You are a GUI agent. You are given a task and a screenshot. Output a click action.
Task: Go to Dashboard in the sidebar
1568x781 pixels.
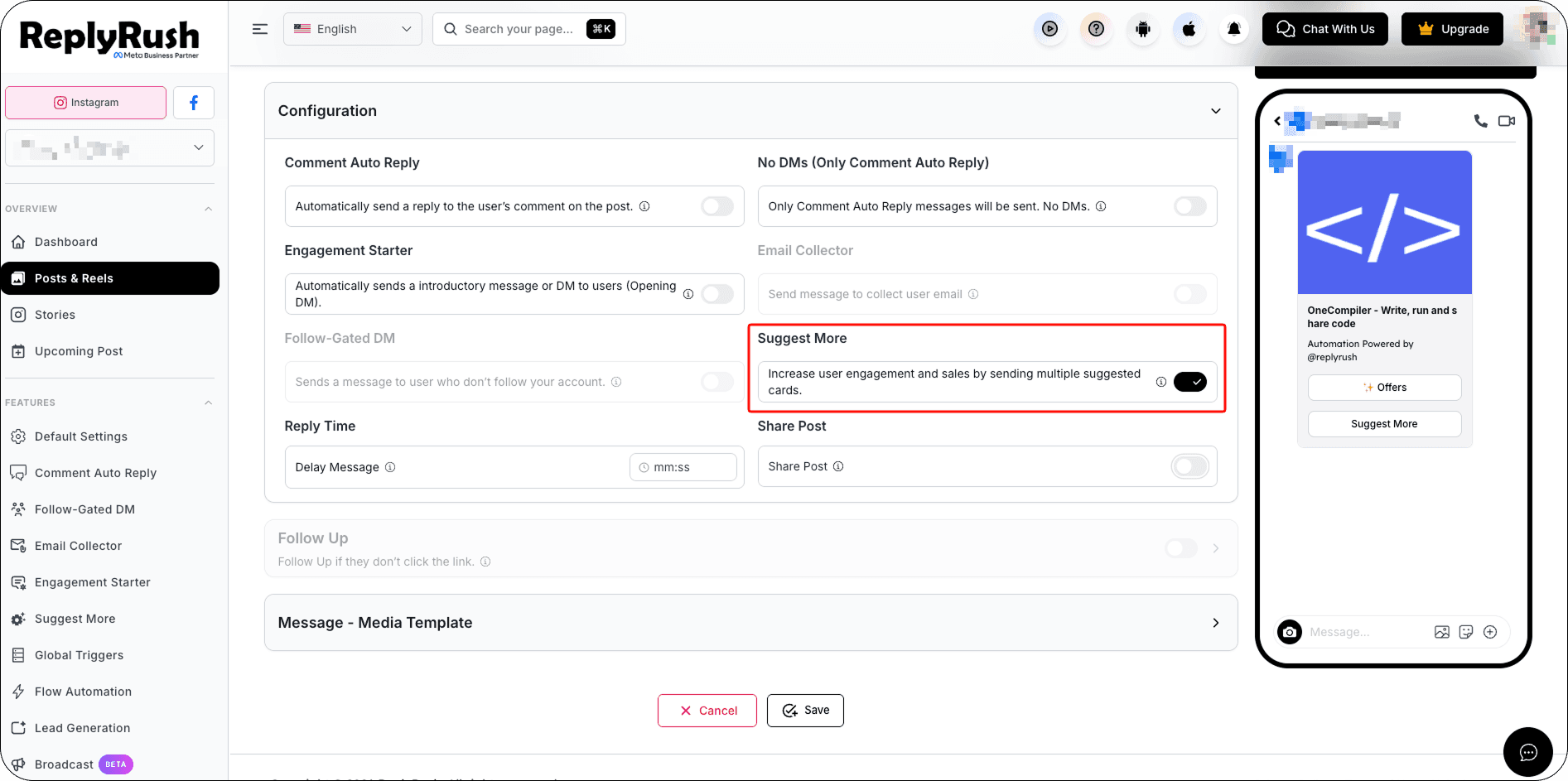[x=66, y=242]
